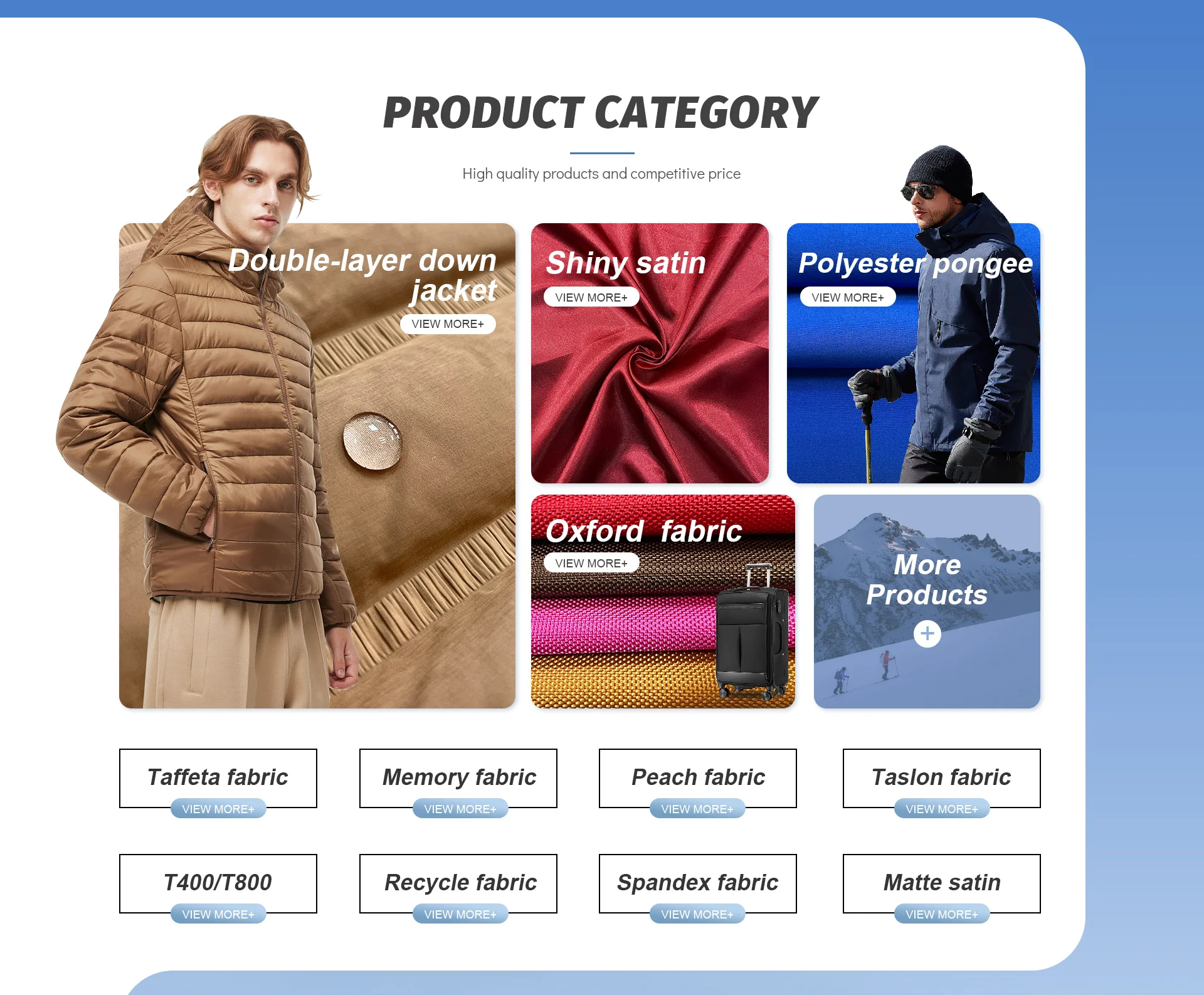Select the Oxford fabric image card

663,602
